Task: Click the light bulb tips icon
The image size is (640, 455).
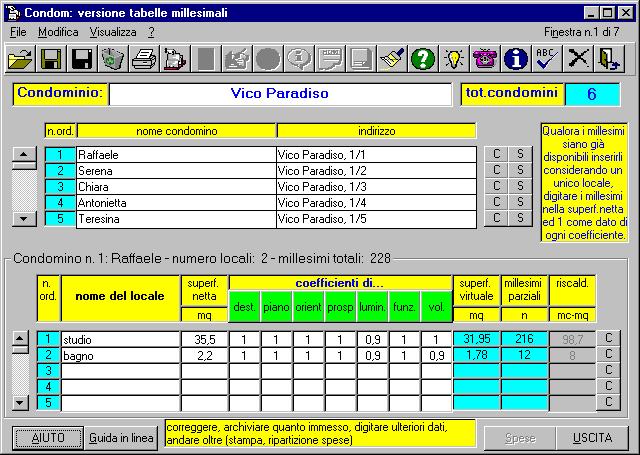Action: (455, 59)
